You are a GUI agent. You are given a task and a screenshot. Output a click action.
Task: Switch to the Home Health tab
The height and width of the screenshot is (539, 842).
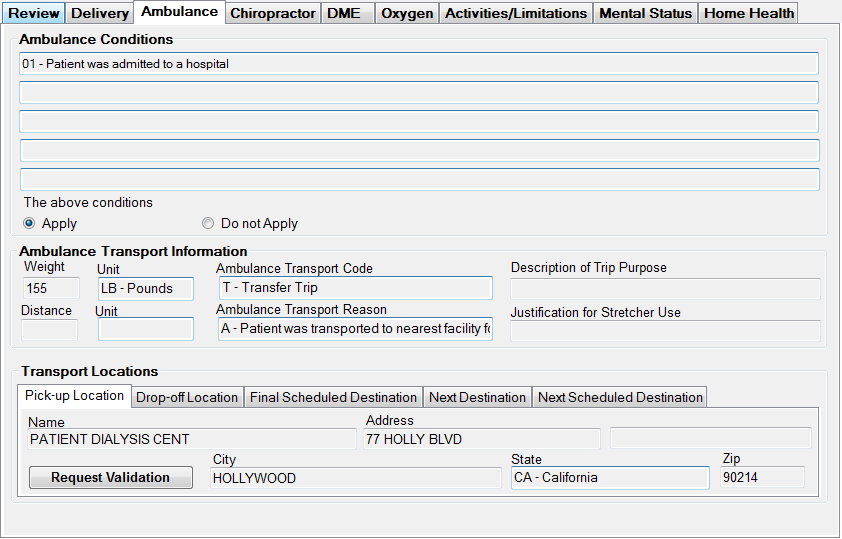click(748, 13)
